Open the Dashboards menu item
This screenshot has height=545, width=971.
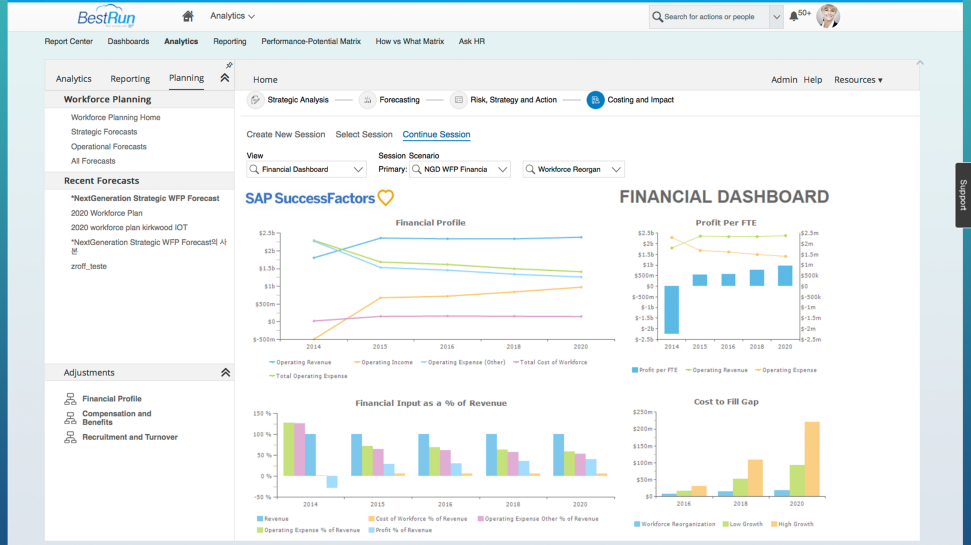128,41
